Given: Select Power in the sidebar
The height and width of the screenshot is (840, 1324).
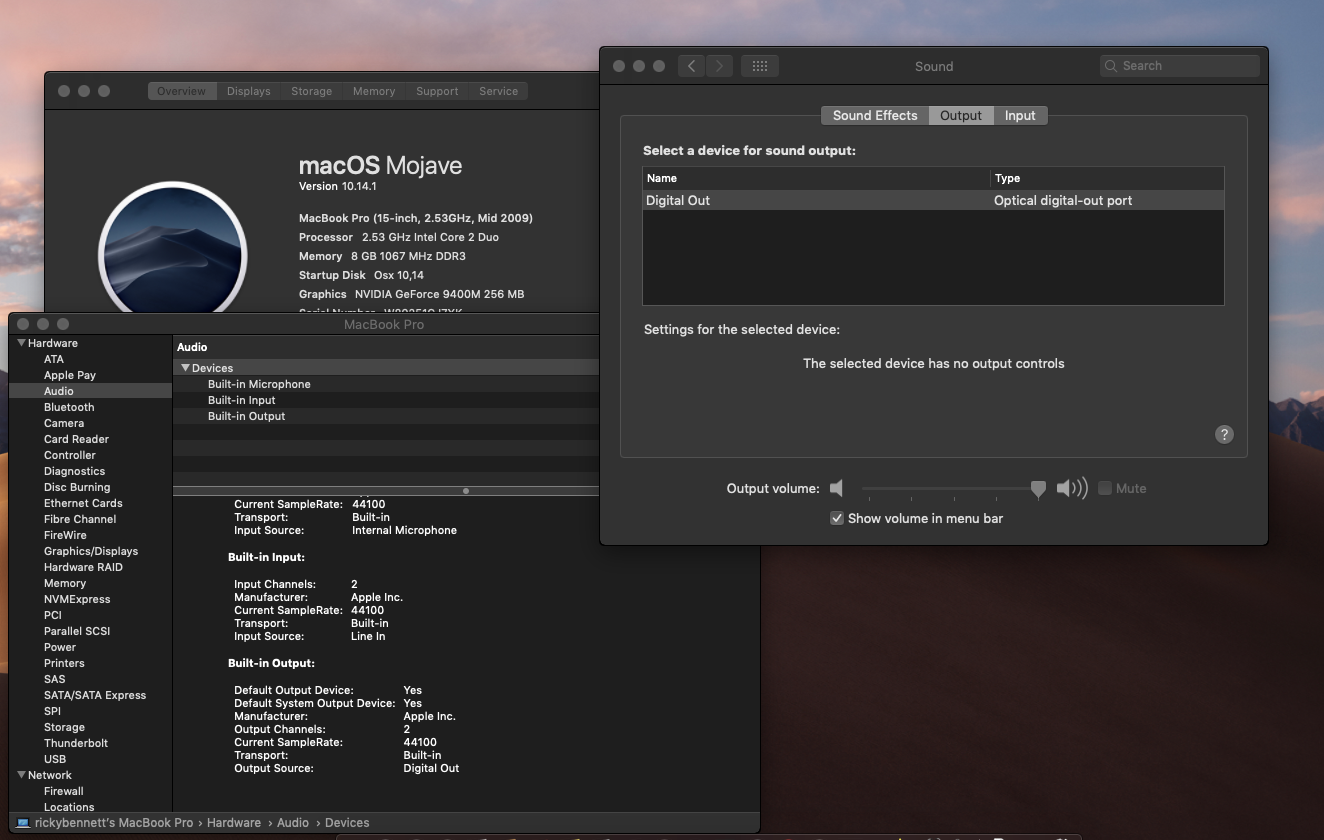Looking at the screenshot, I should click(x=60, y=647).
